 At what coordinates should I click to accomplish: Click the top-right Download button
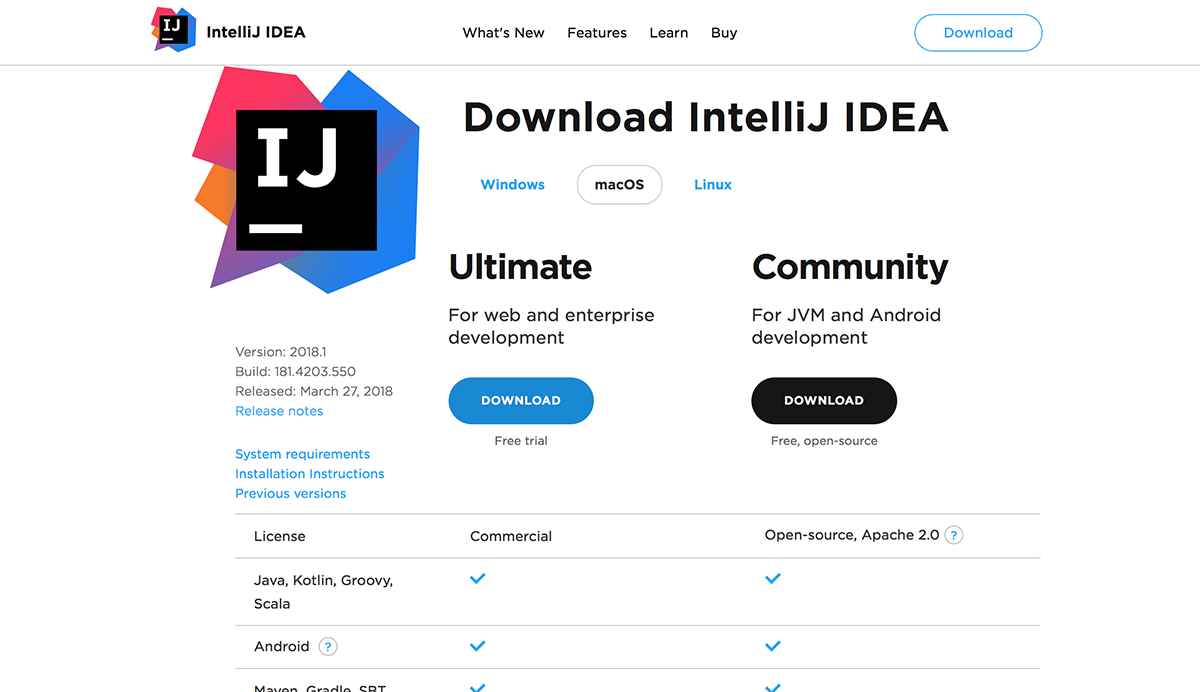(977, 32)
